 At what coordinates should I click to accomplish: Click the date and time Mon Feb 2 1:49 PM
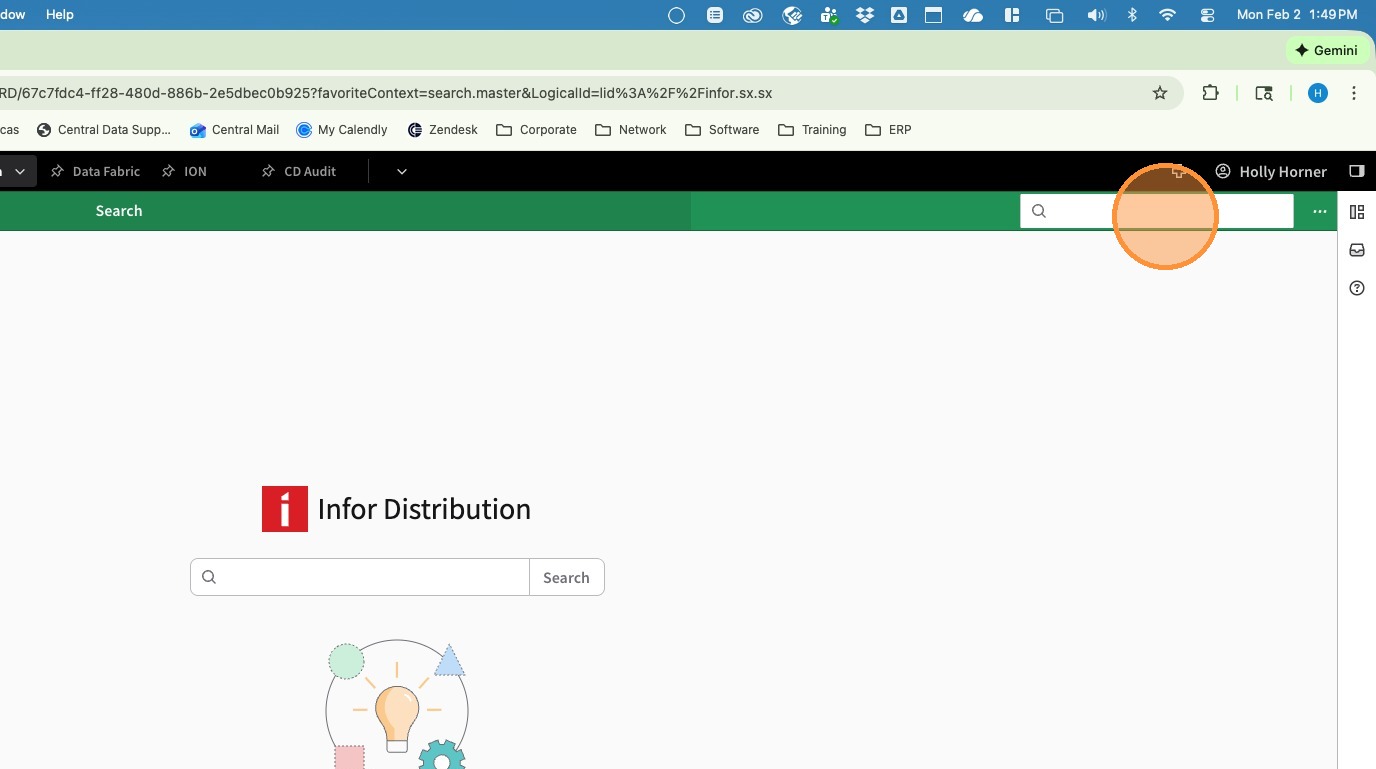tap(1297, 15)
